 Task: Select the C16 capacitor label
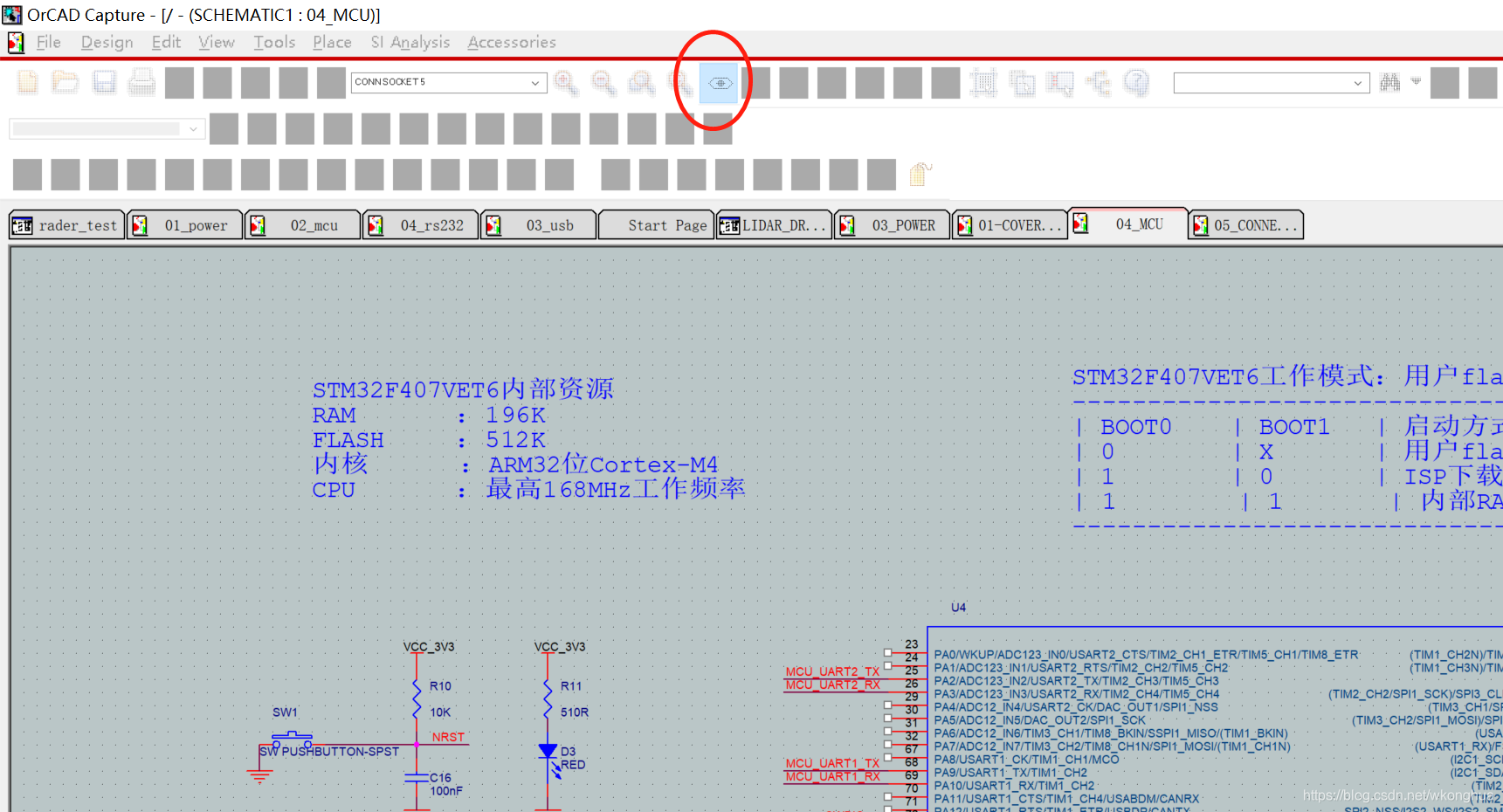pyautogui.click(x=440, y=777)
